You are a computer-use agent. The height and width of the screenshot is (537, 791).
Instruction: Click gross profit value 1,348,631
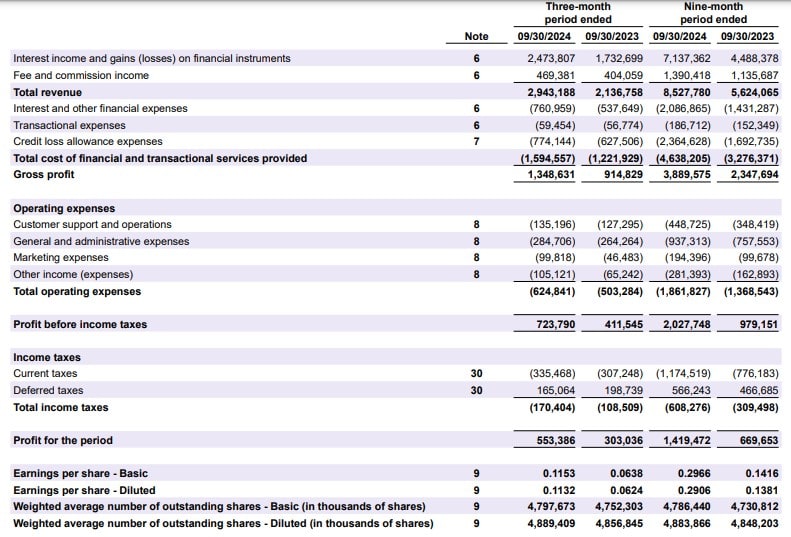coord(551,175)
